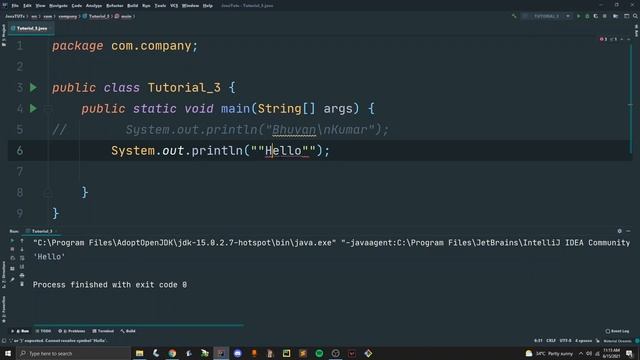Screen dimensions: 640x360
Task: Clear console with trash icon in Run panel
Action: [22, 284]
